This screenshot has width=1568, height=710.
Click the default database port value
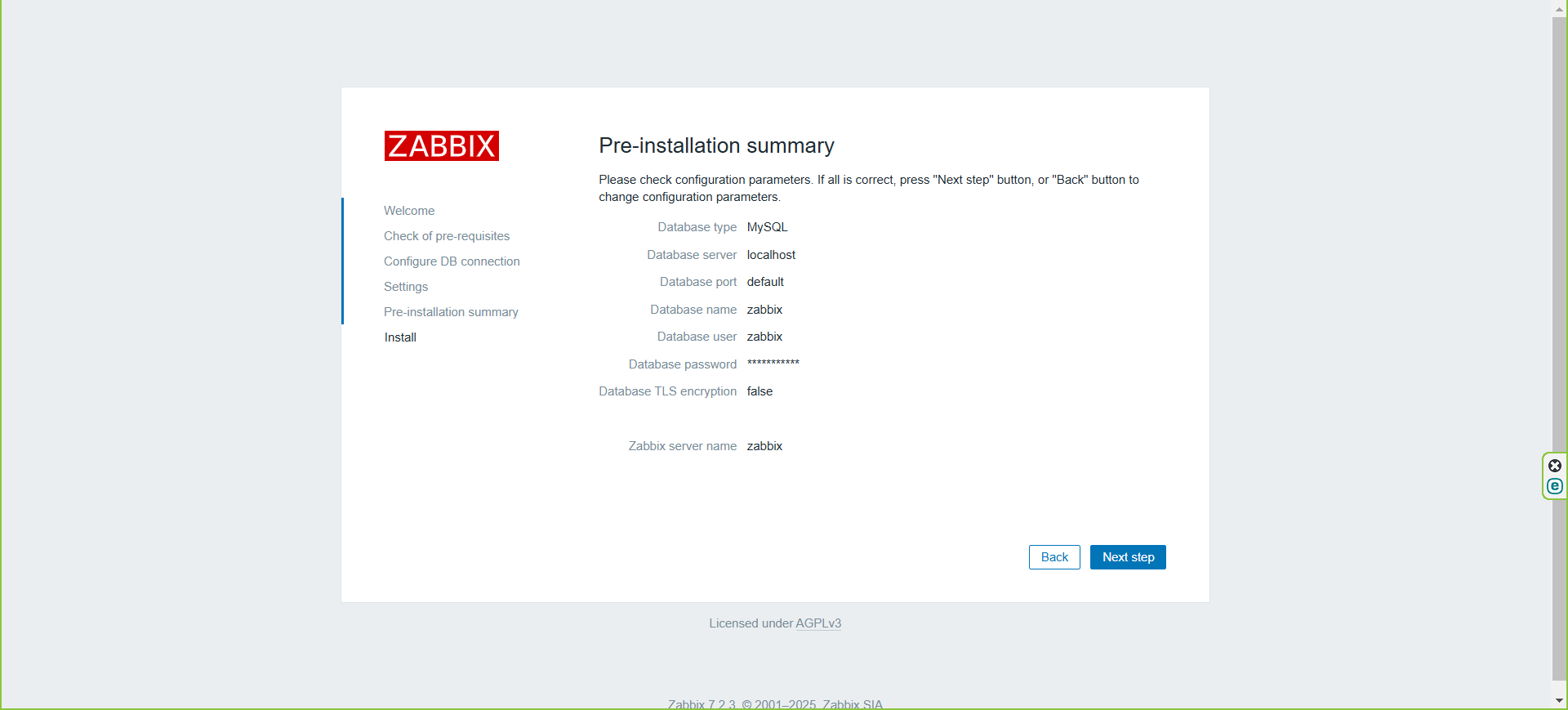coord(765,282)
